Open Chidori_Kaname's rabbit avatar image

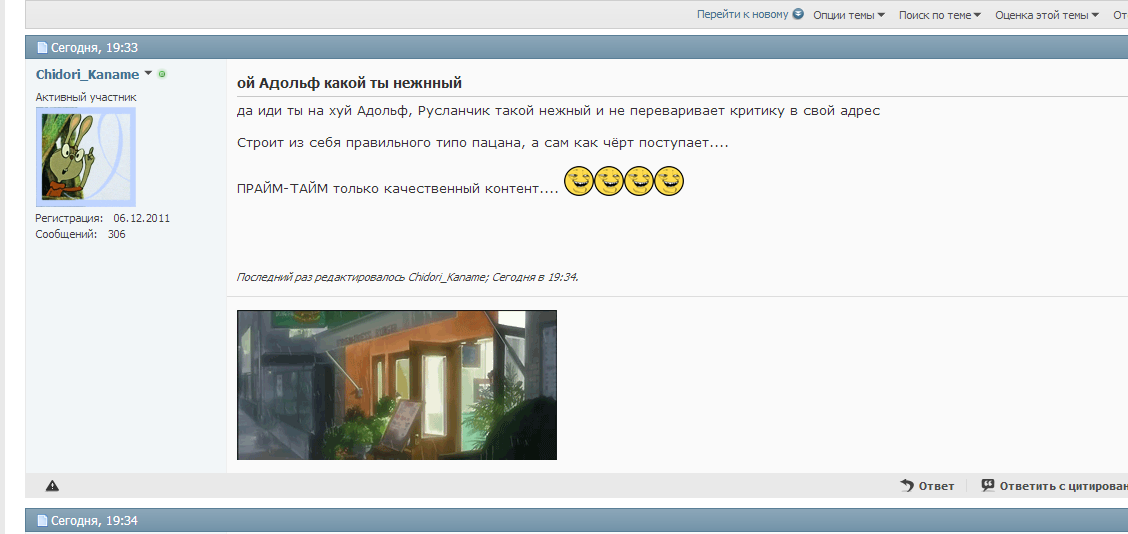point(86,157)
